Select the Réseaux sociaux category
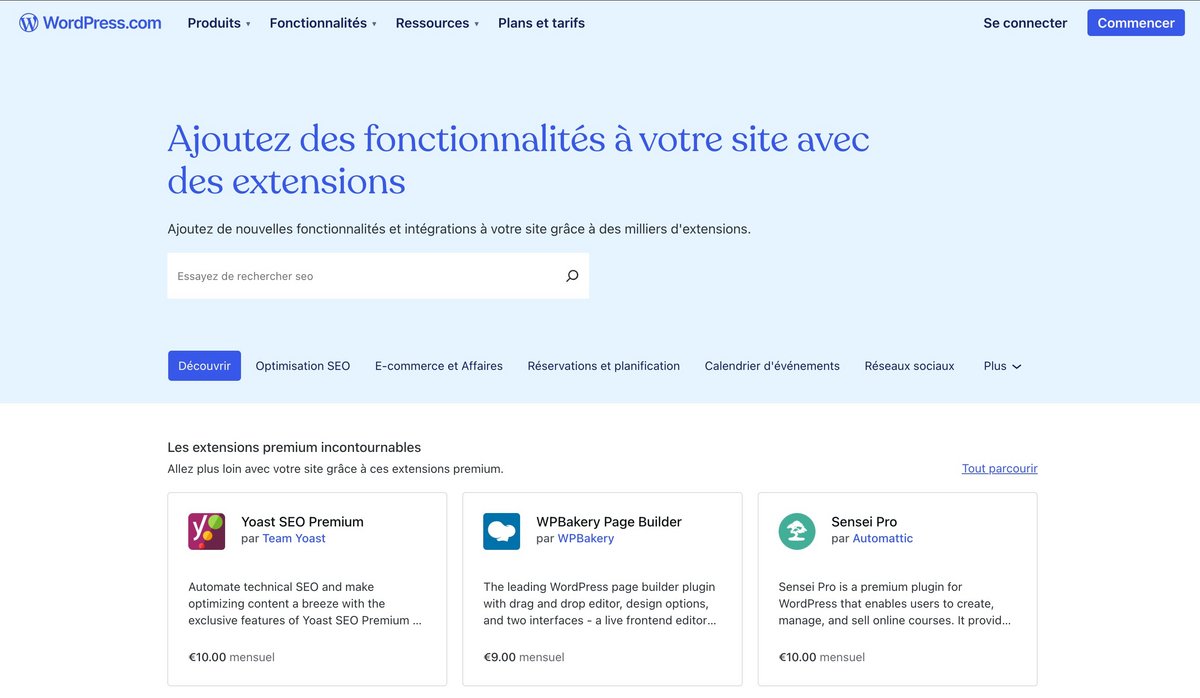 909,366
